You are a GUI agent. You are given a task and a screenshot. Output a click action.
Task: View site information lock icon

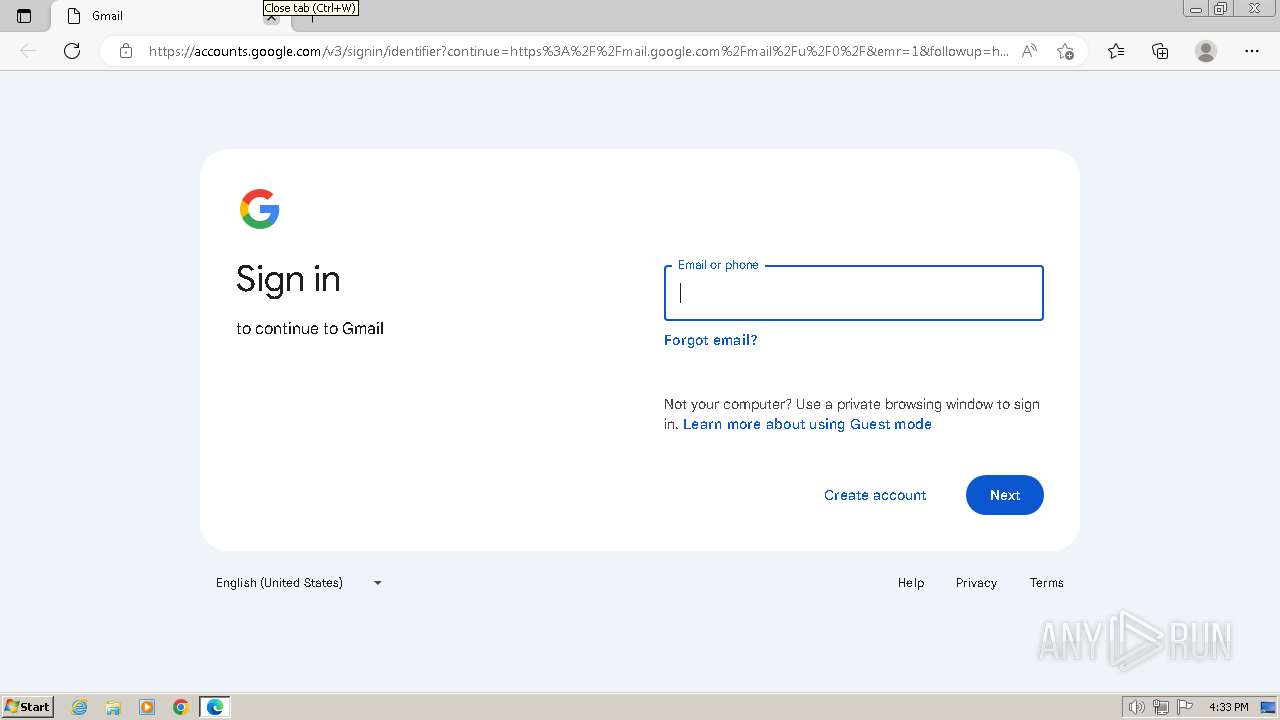126,51
